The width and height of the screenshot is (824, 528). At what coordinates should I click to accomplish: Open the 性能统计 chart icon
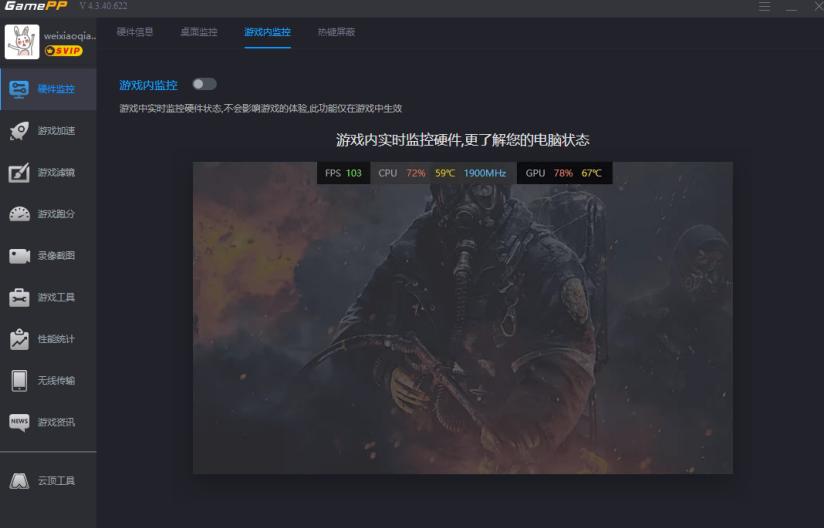pyautogui.click(x=19, y=339)
